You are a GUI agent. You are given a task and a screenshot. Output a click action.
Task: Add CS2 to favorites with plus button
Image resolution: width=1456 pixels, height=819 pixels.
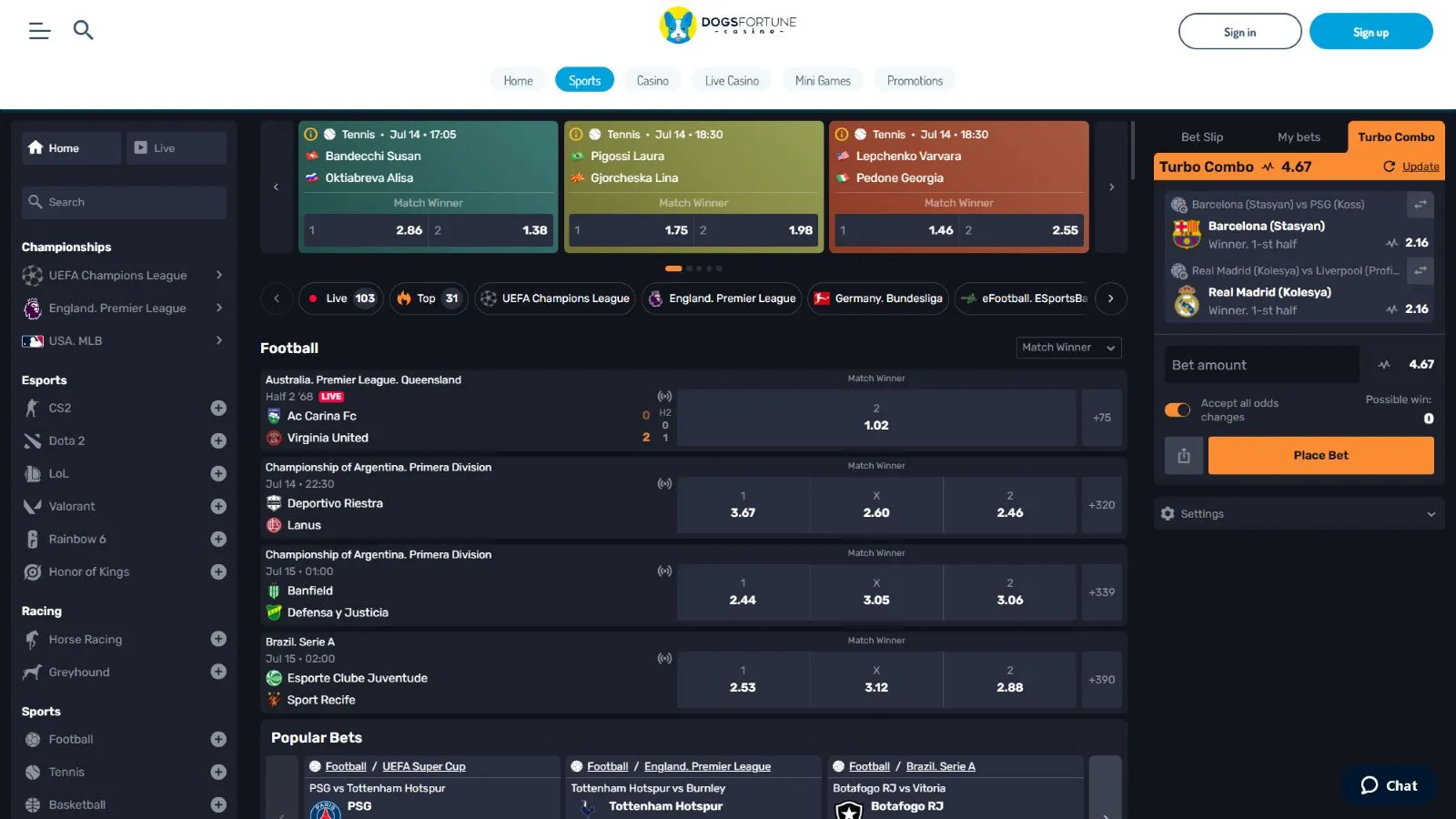[218, 409]
